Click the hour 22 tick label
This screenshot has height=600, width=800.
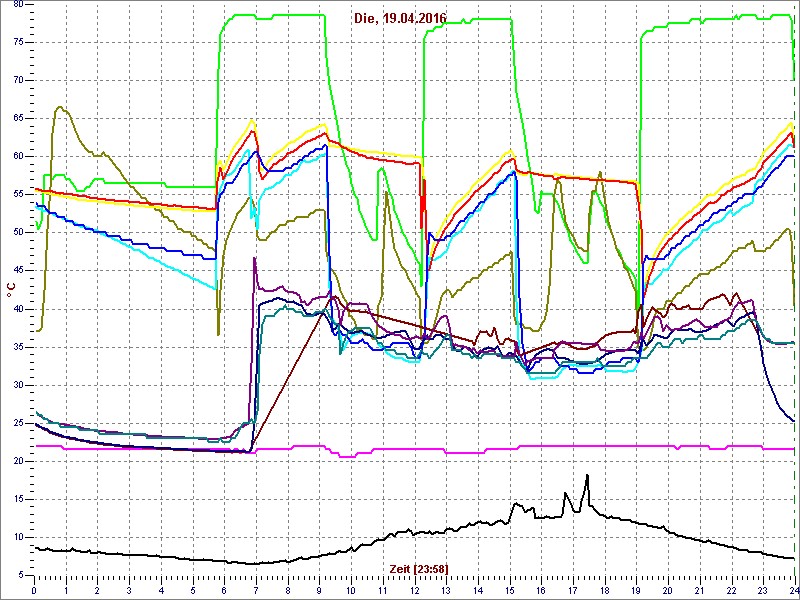coord(731,590)
